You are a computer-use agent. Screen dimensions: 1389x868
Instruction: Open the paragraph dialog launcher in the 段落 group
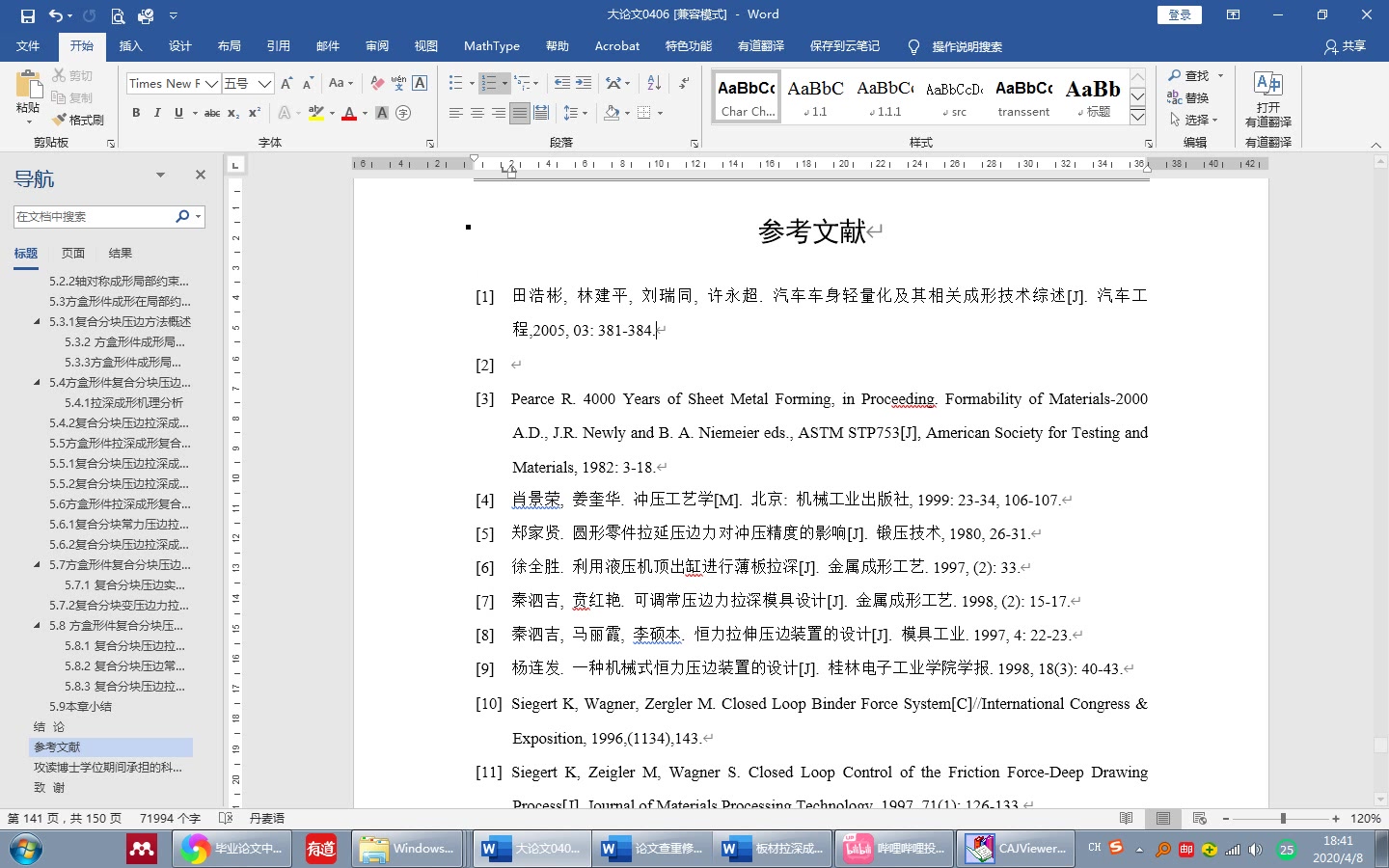click(x=694, y=143)
